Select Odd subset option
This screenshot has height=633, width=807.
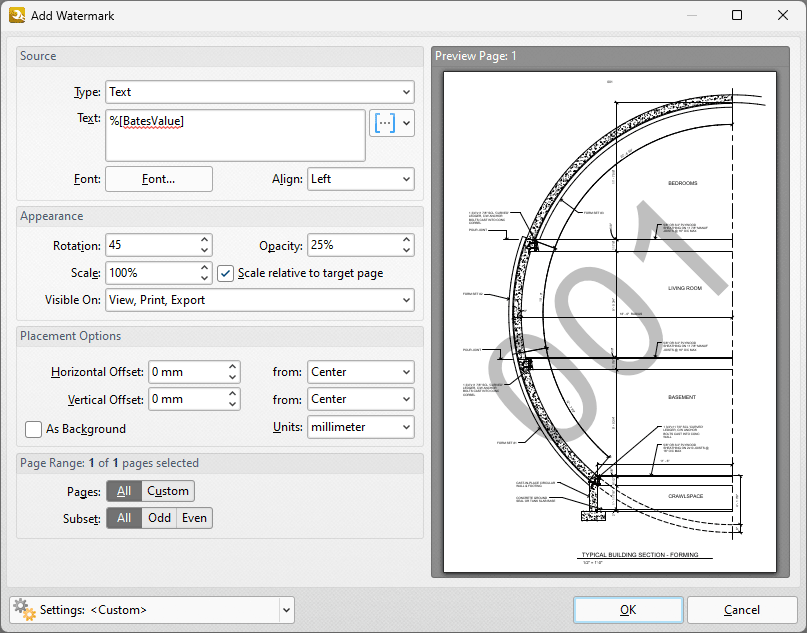(159, 518)
